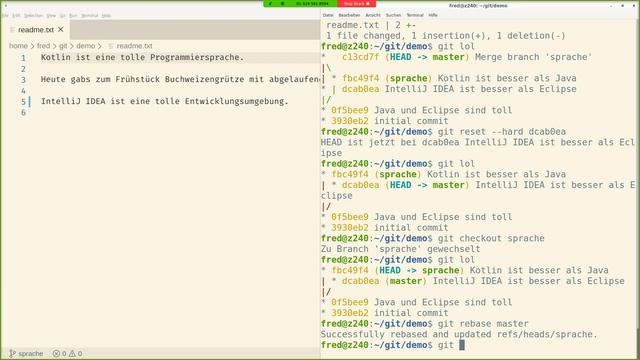Click the terminal title 'fred@z240: ~/git/demo'
640x360 pixels.
[x=478, y=6]
